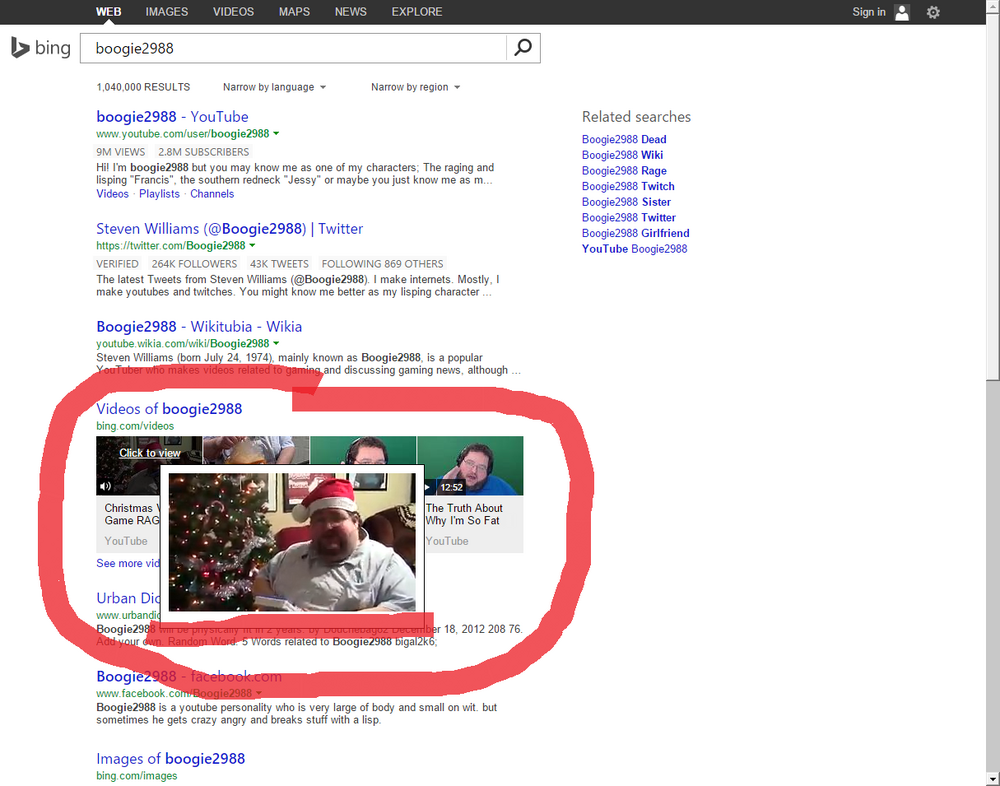Click the green background headset video thumbnail
This screenshot has height=786, width=1000.
(x=363, y=450)
